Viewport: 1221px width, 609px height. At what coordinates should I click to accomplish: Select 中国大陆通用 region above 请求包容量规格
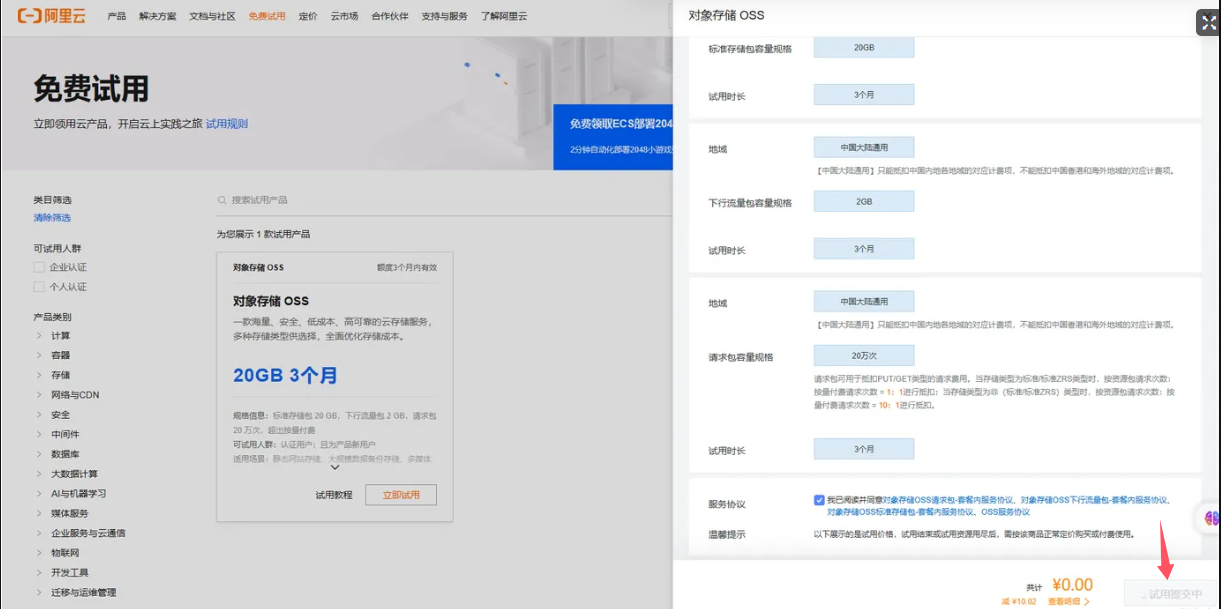pos(864,301)
